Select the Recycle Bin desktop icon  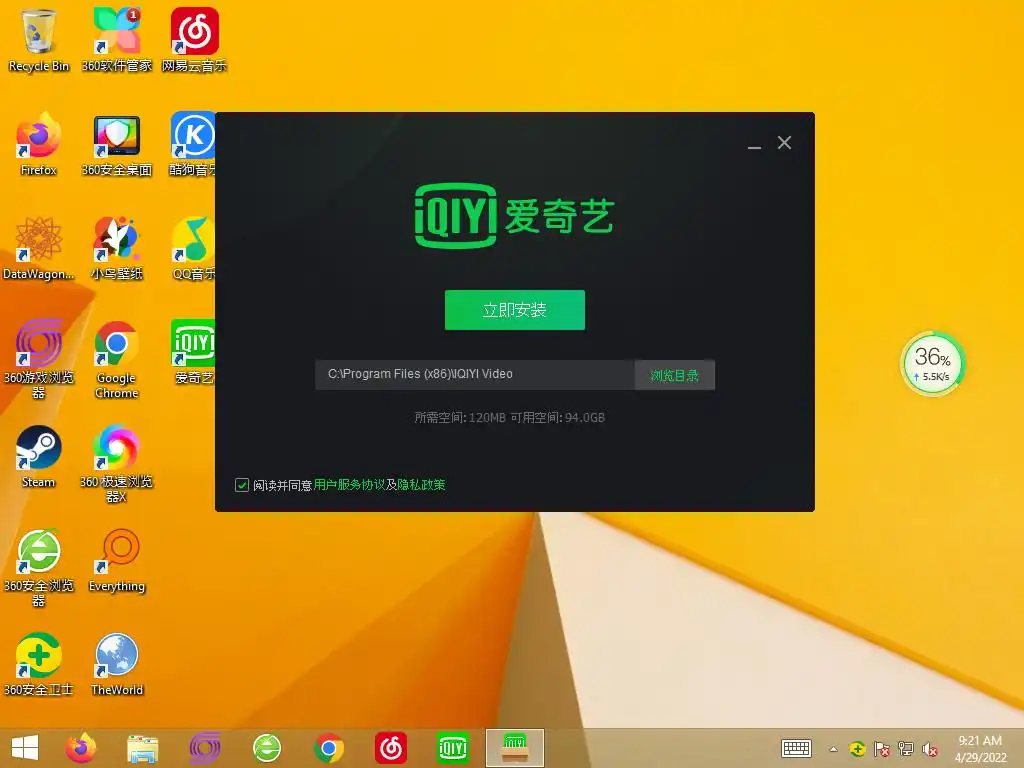pos(39,40)
